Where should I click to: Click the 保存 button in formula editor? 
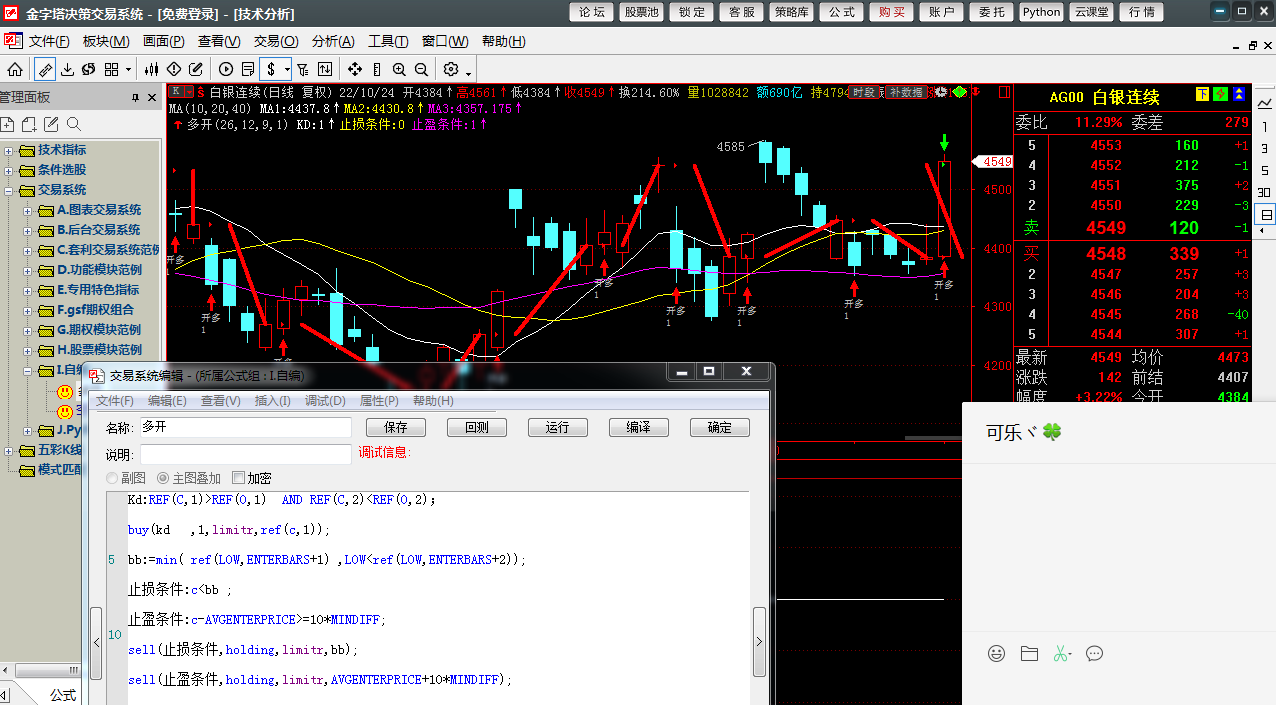(396, 427)
